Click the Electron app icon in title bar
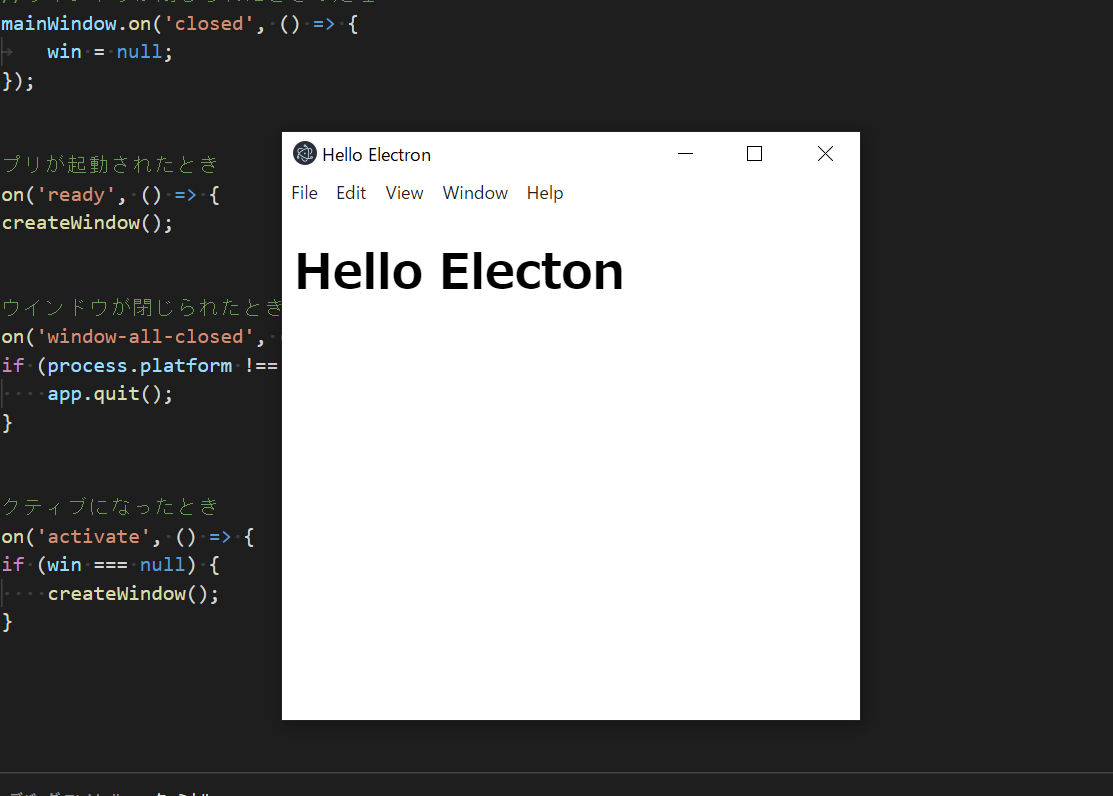This screenshot has width=1113, height=796. 305,153
